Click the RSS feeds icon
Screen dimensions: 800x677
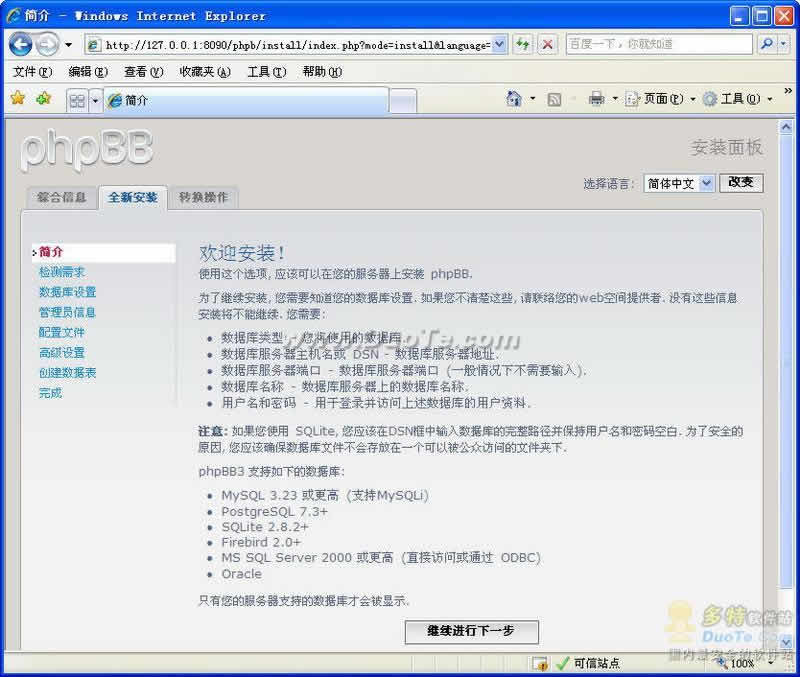[x=554, y=99]
